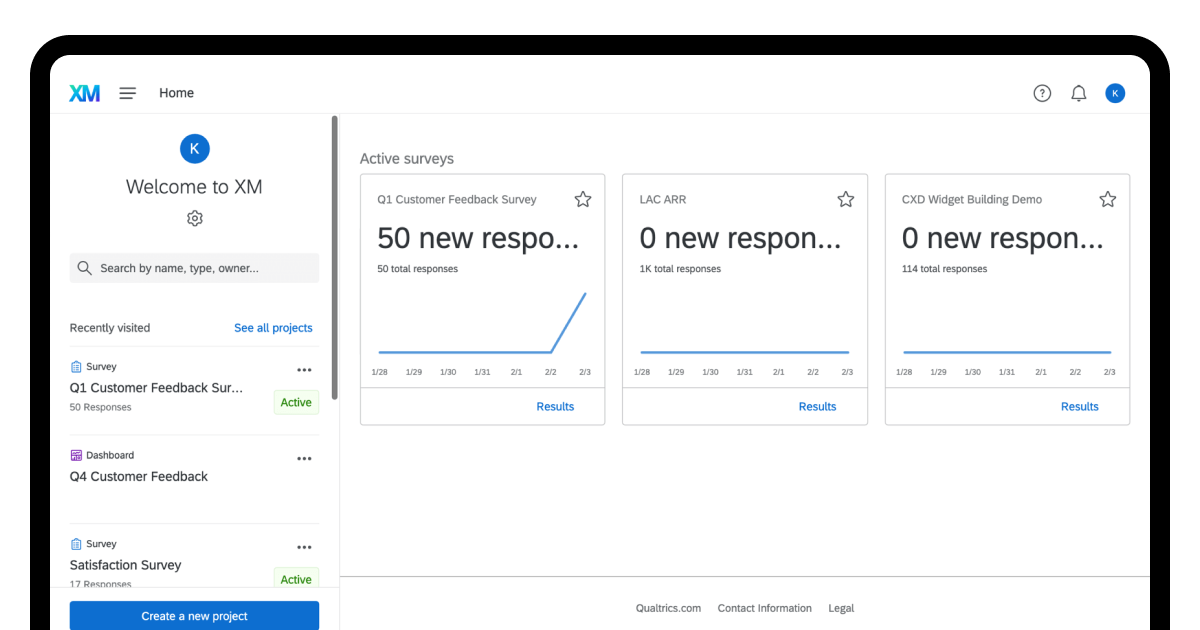1200x630 pixels.
Task: Open Q4 Customer Feedback dashboard entry
Action: point(139,477)
